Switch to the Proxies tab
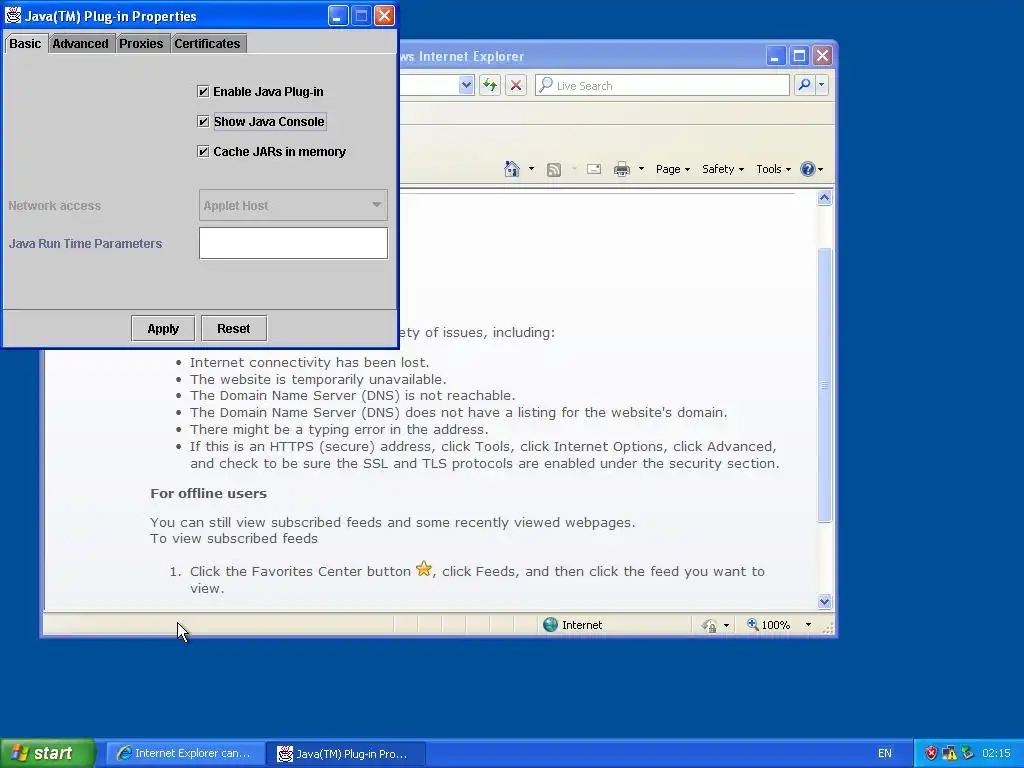The width and height of the screenshot is (1024, 768). click(141, 44)
